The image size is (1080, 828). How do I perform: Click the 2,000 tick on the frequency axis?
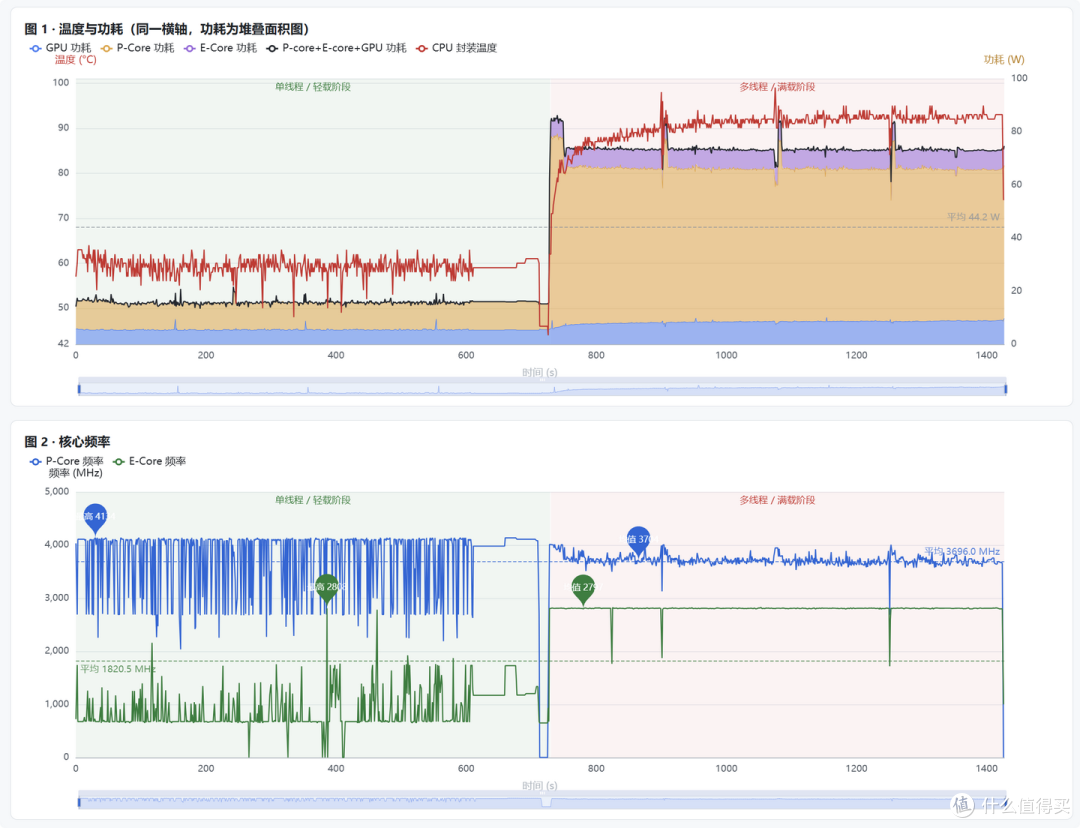(57, 651)
